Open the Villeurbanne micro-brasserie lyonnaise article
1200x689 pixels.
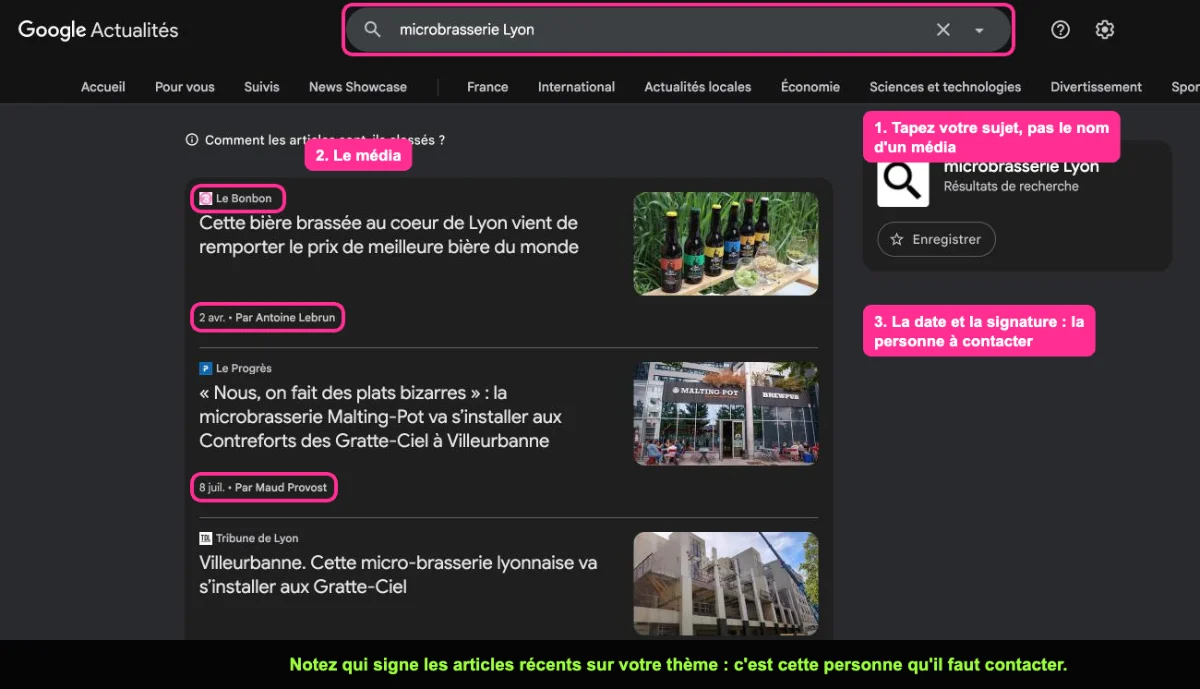pyautogui.click(x=398, y=575)
